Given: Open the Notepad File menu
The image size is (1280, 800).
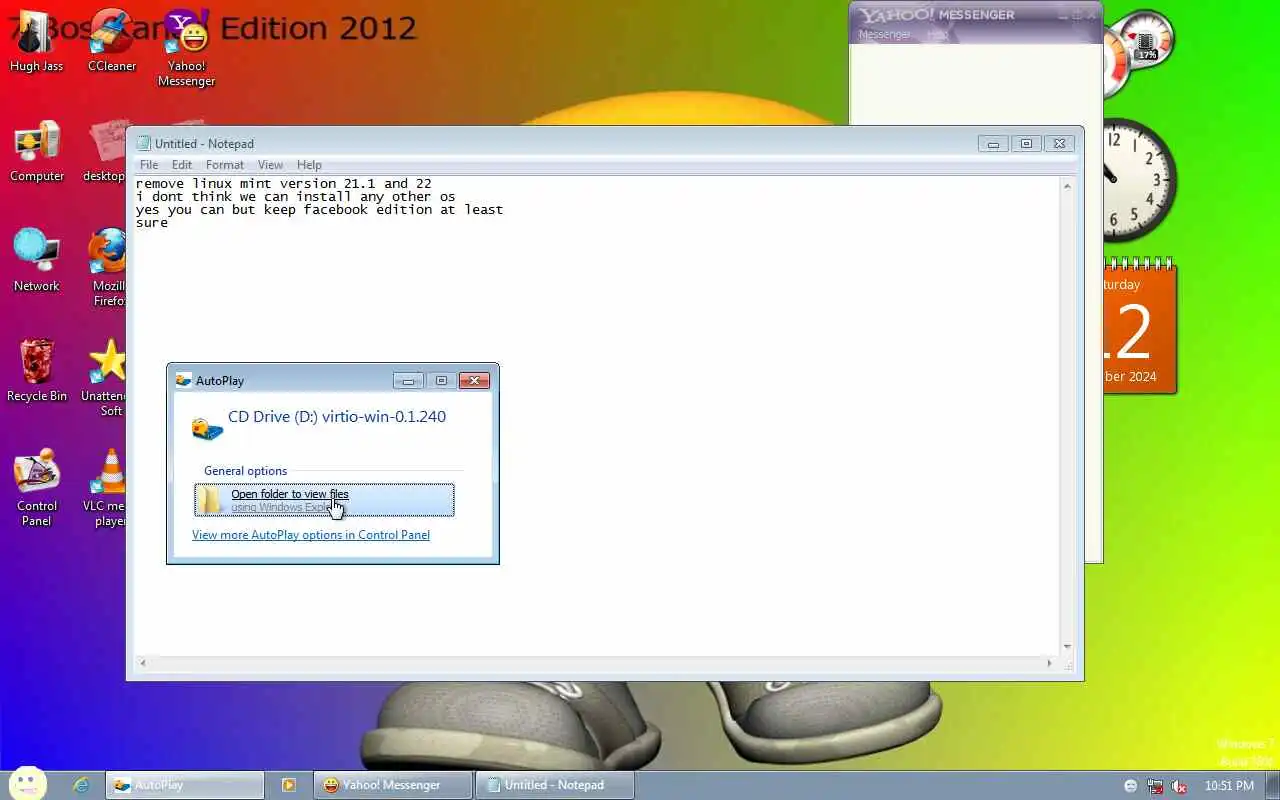Looking at the screenshot, I should [149, 165].
